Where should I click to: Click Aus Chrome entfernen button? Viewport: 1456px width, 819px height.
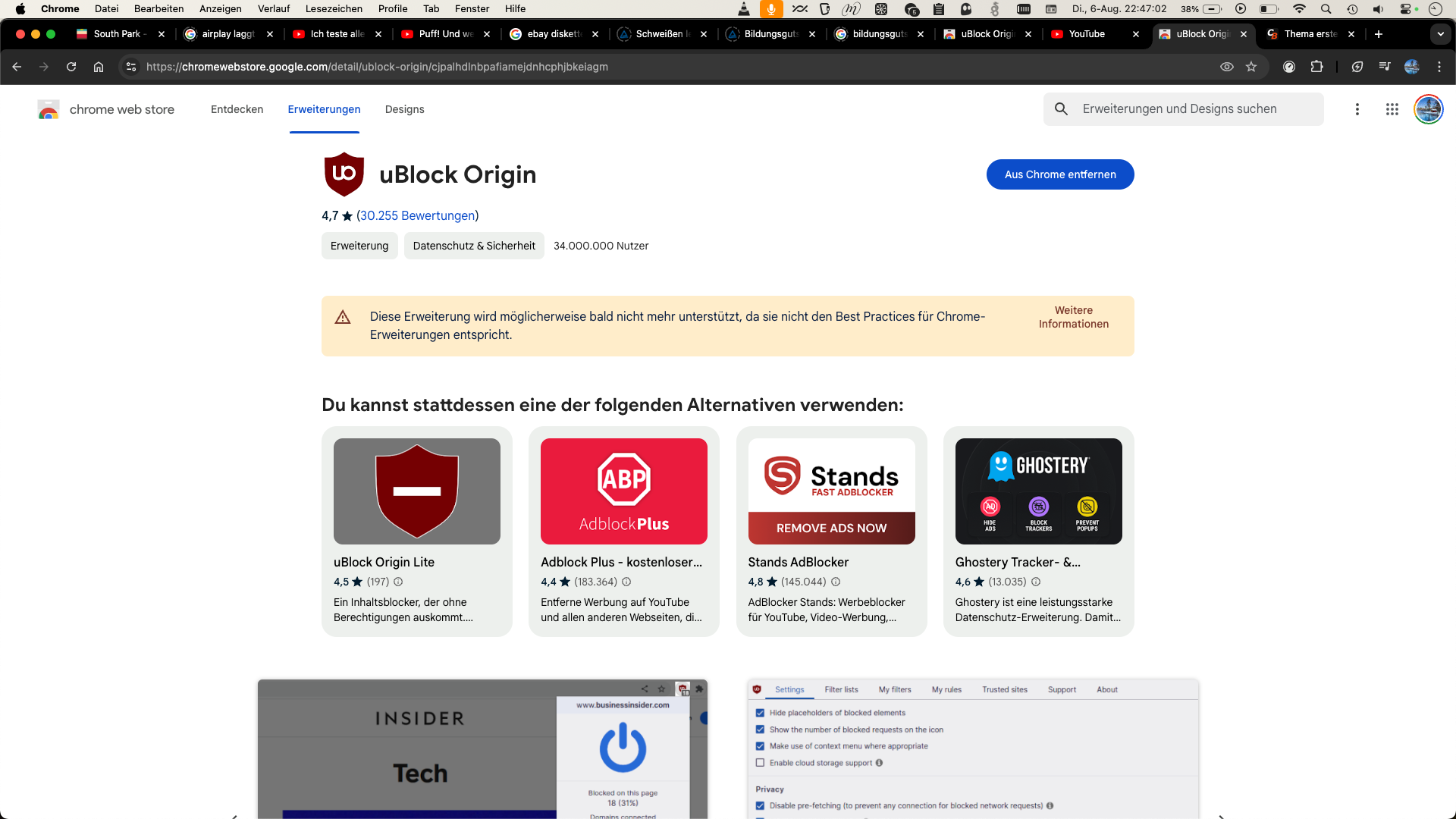point(1059,174)
